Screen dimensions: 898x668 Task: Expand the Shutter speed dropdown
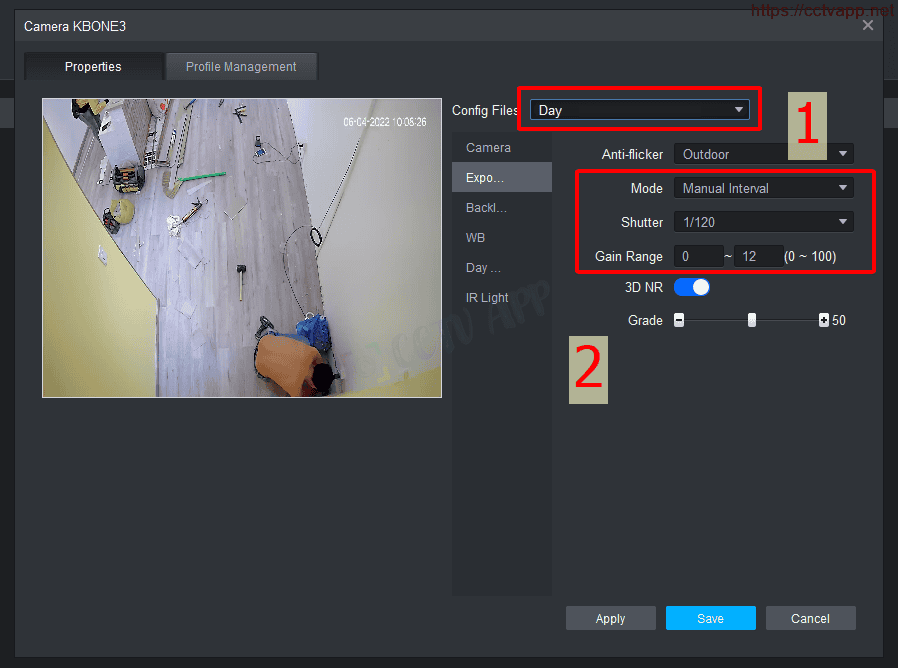coord(763,222)
